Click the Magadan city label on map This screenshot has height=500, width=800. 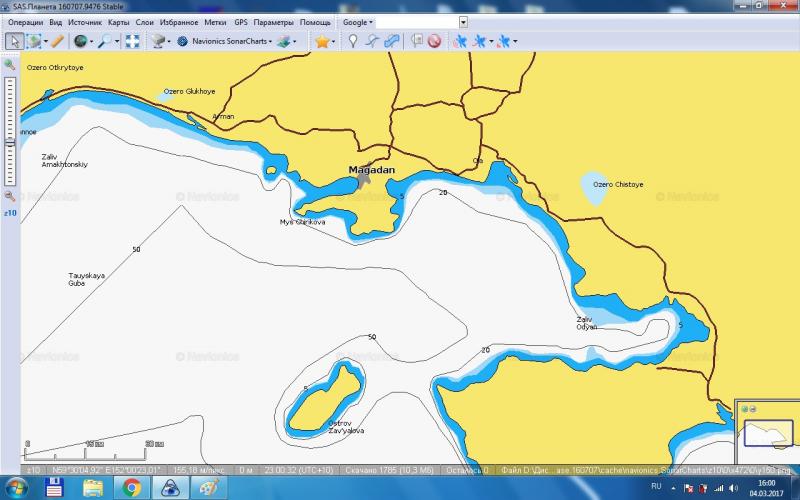[x=372, y=170]
